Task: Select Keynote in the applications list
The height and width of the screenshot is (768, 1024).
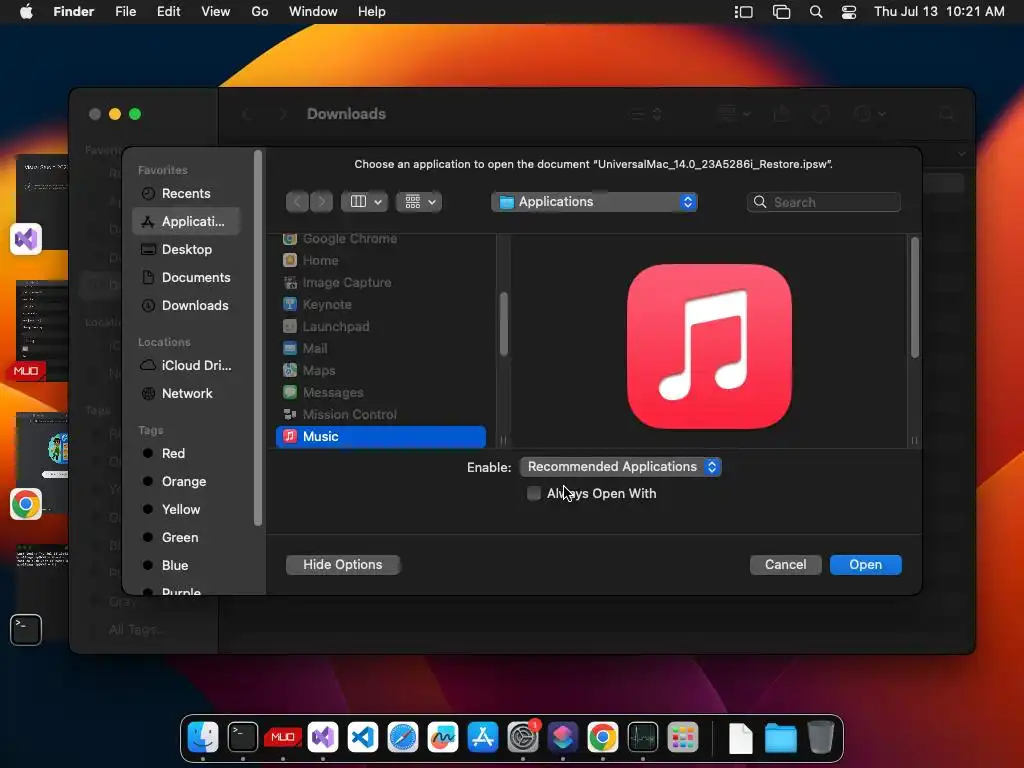Action: coord(381,304)
